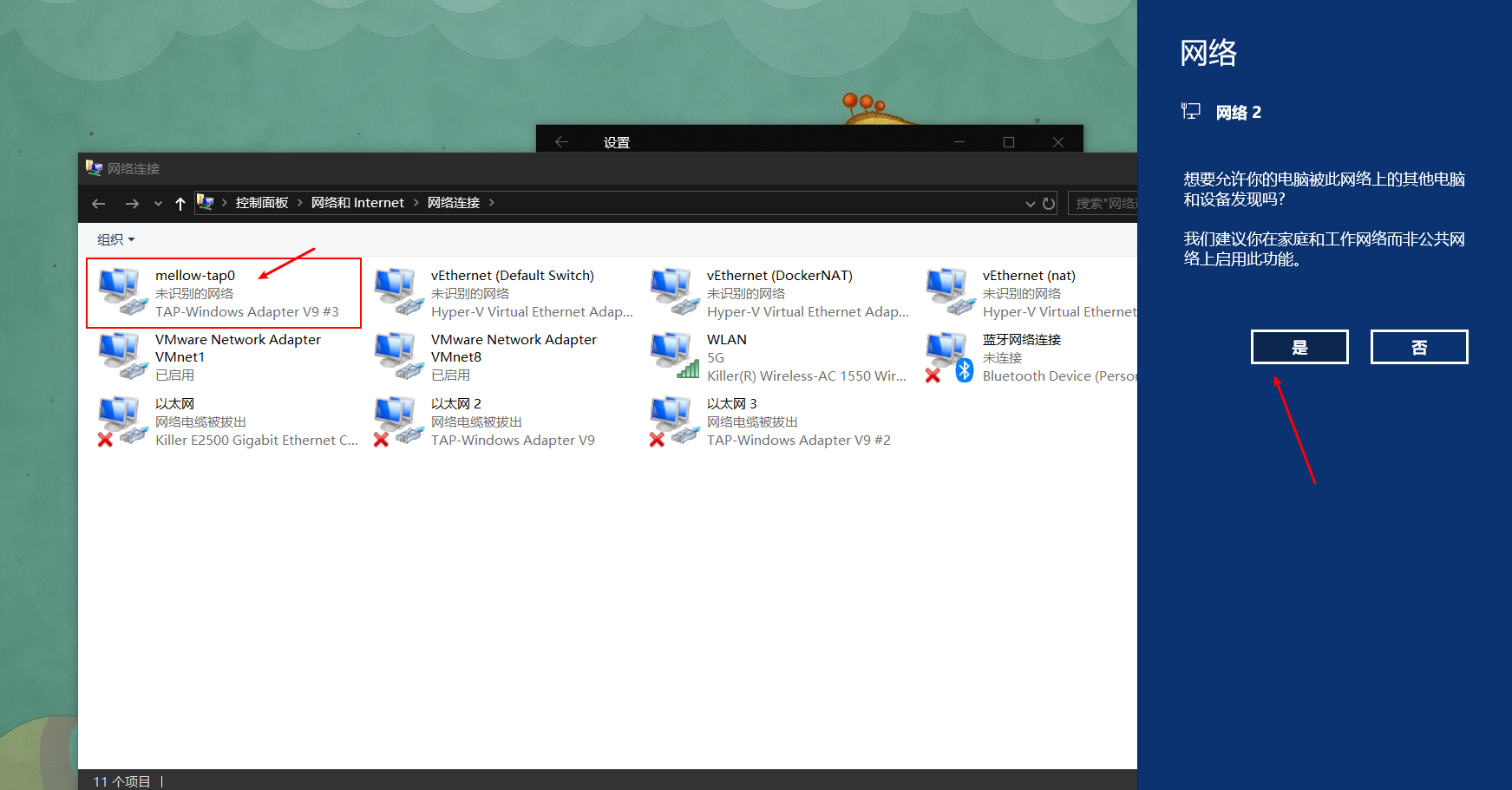Select the VMware VMnet8 adapter icon
The height and width of the screenshot is (790, 1512).
pos(397,356)
